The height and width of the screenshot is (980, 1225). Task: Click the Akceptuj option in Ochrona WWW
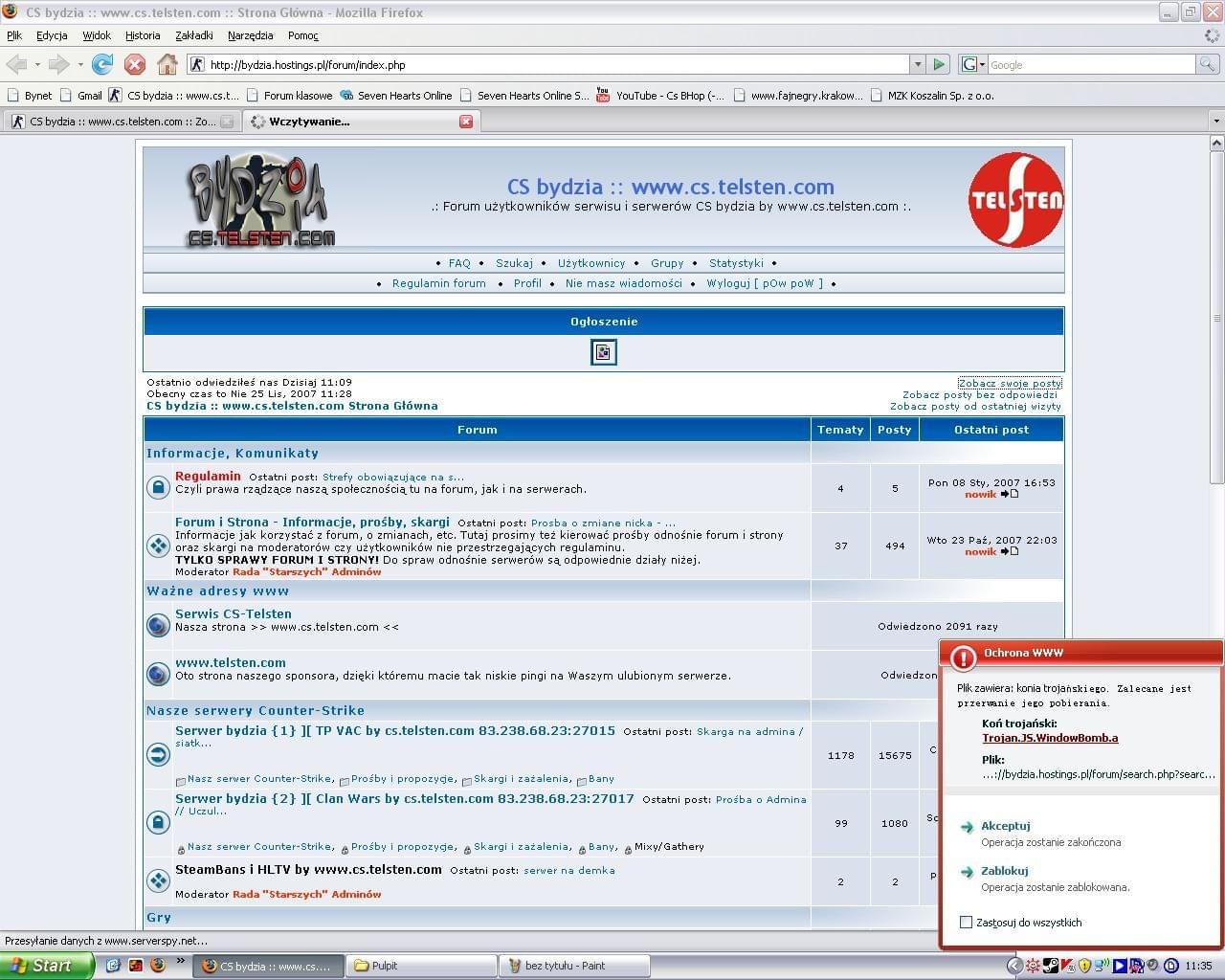[x=1005, y=826]
